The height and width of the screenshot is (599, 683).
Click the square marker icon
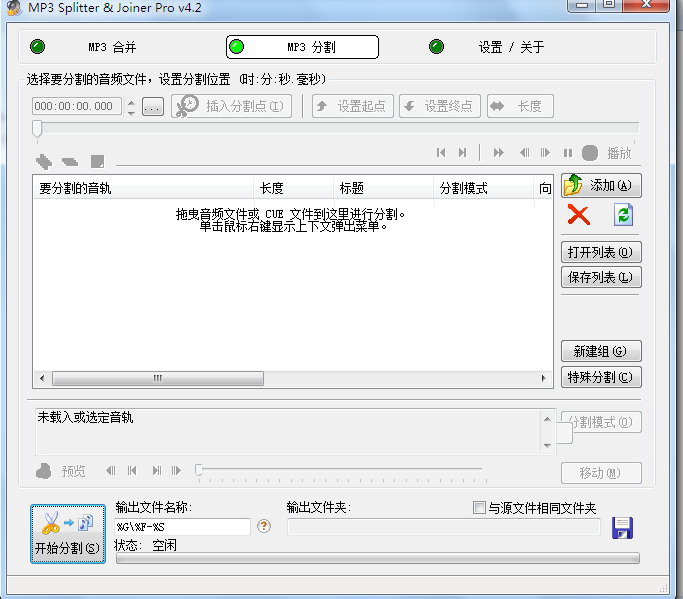[x=97, y=162]
